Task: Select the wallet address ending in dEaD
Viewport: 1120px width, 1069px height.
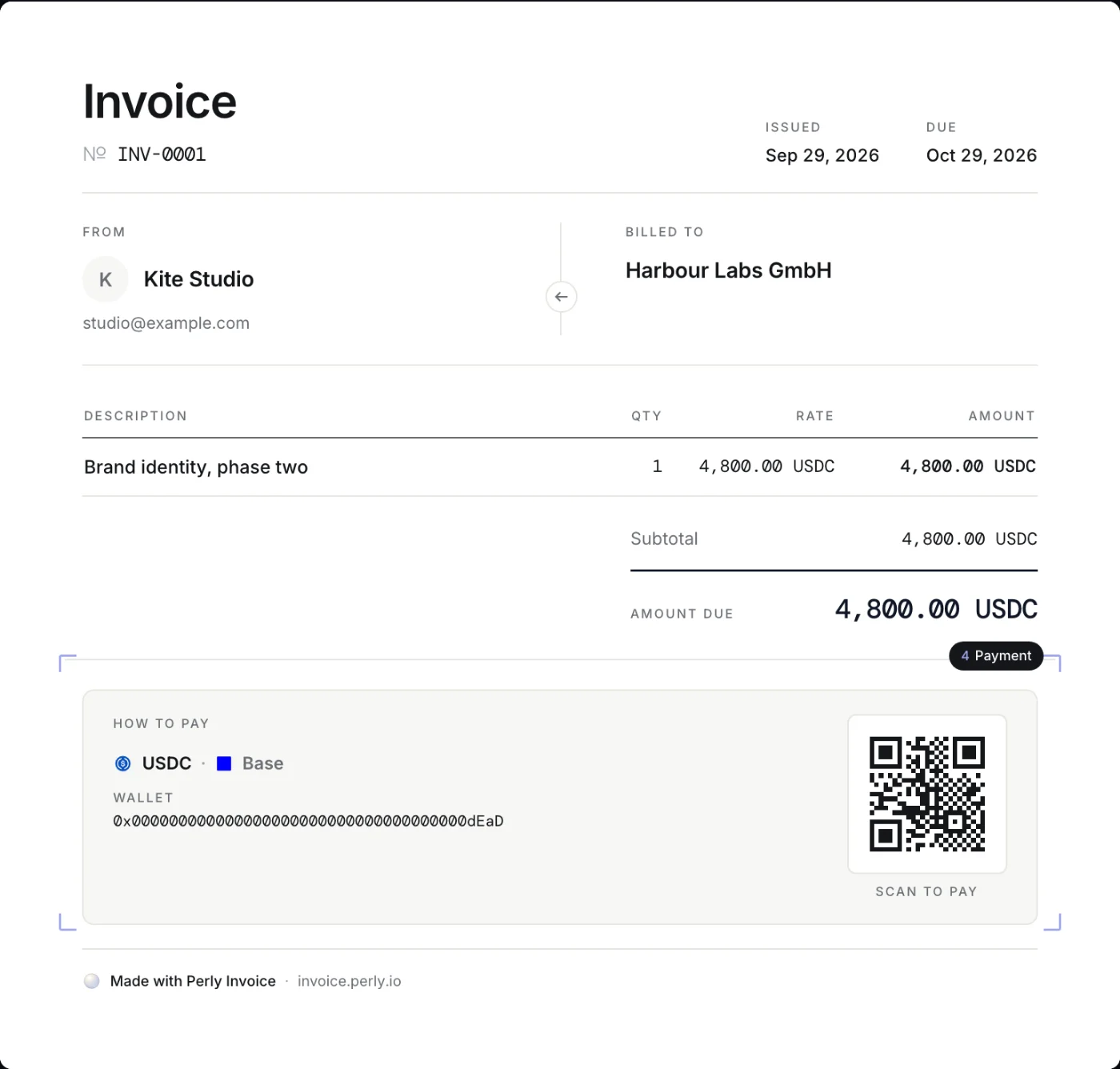Action: tap(308, 821)
